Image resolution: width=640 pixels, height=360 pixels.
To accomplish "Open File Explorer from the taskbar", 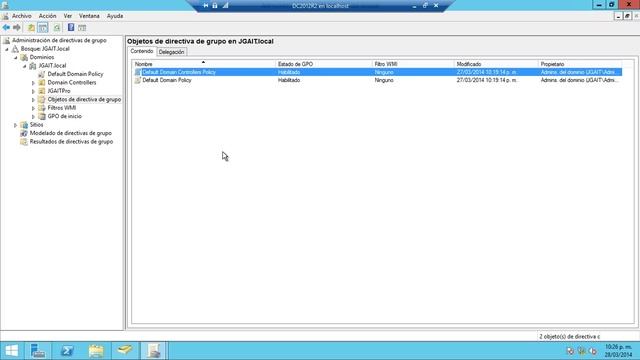I will [96, 351].
